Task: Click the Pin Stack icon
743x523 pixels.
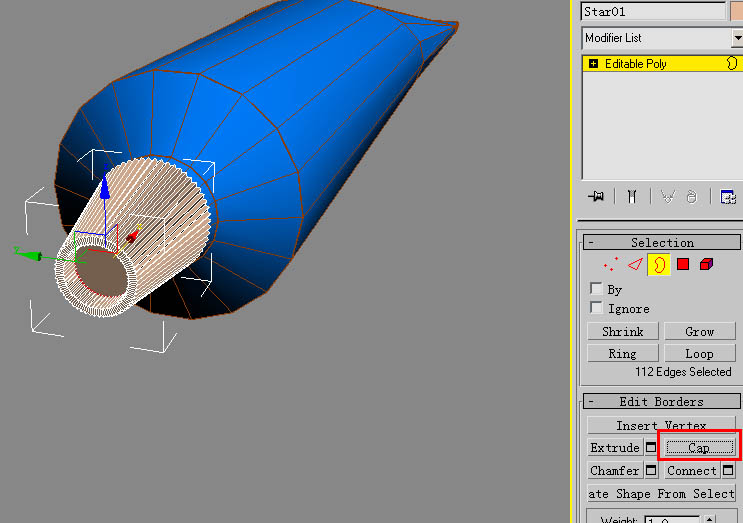Action: click(x=596, y=196)
